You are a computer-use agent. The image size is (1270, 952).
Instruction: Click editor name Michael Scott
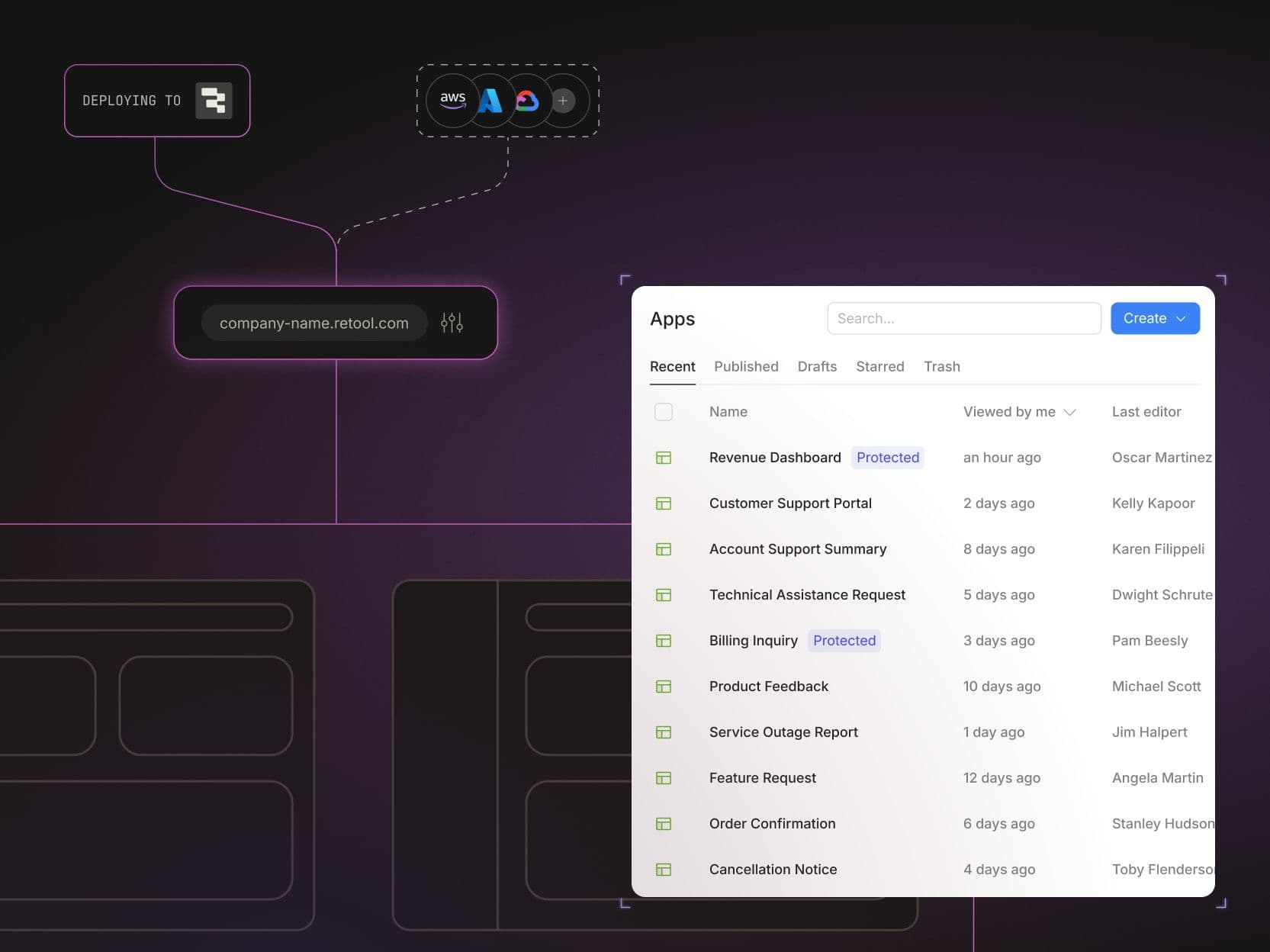tap(1156, 687)
